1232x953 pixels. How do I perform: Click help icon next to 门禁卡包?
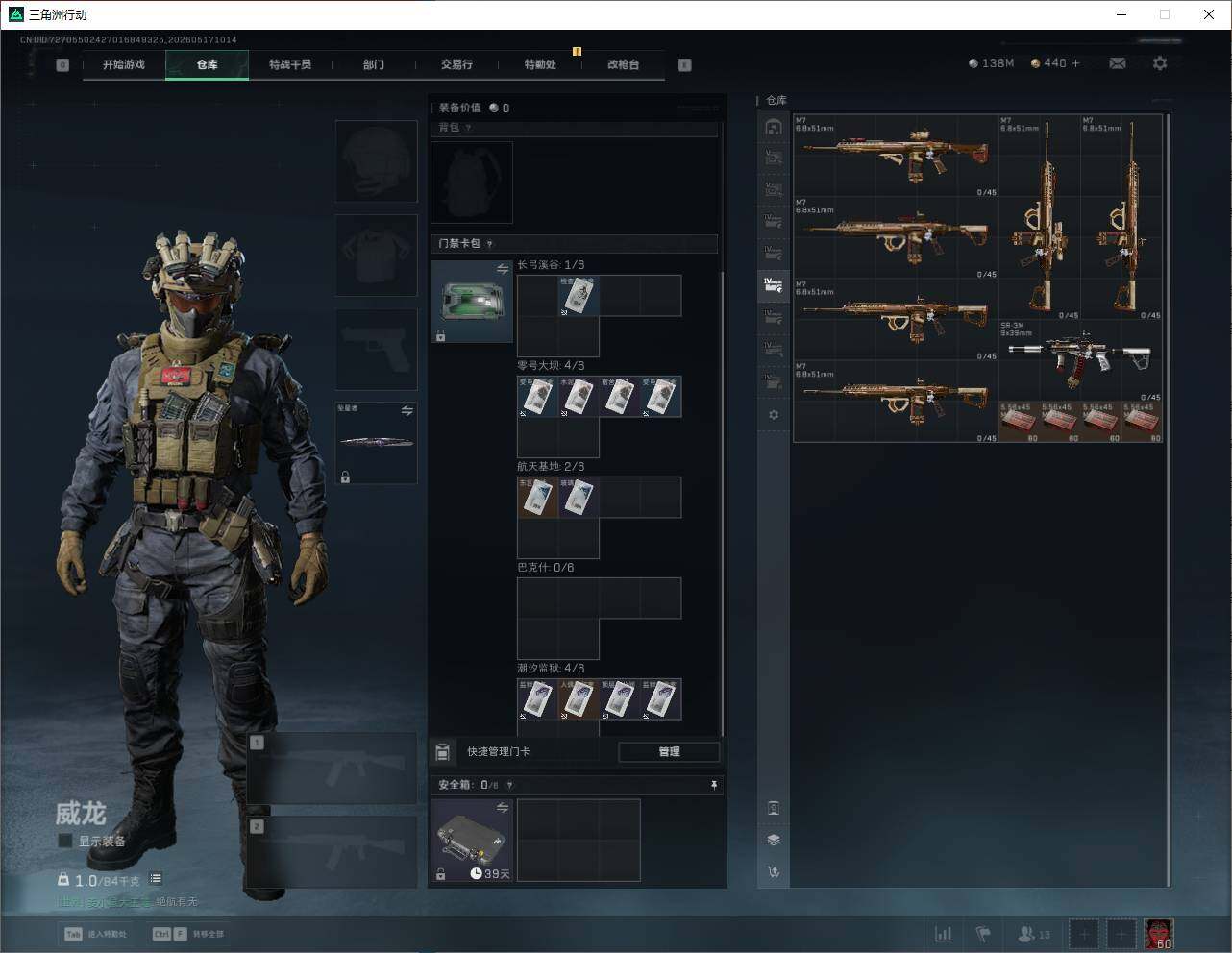489,244
